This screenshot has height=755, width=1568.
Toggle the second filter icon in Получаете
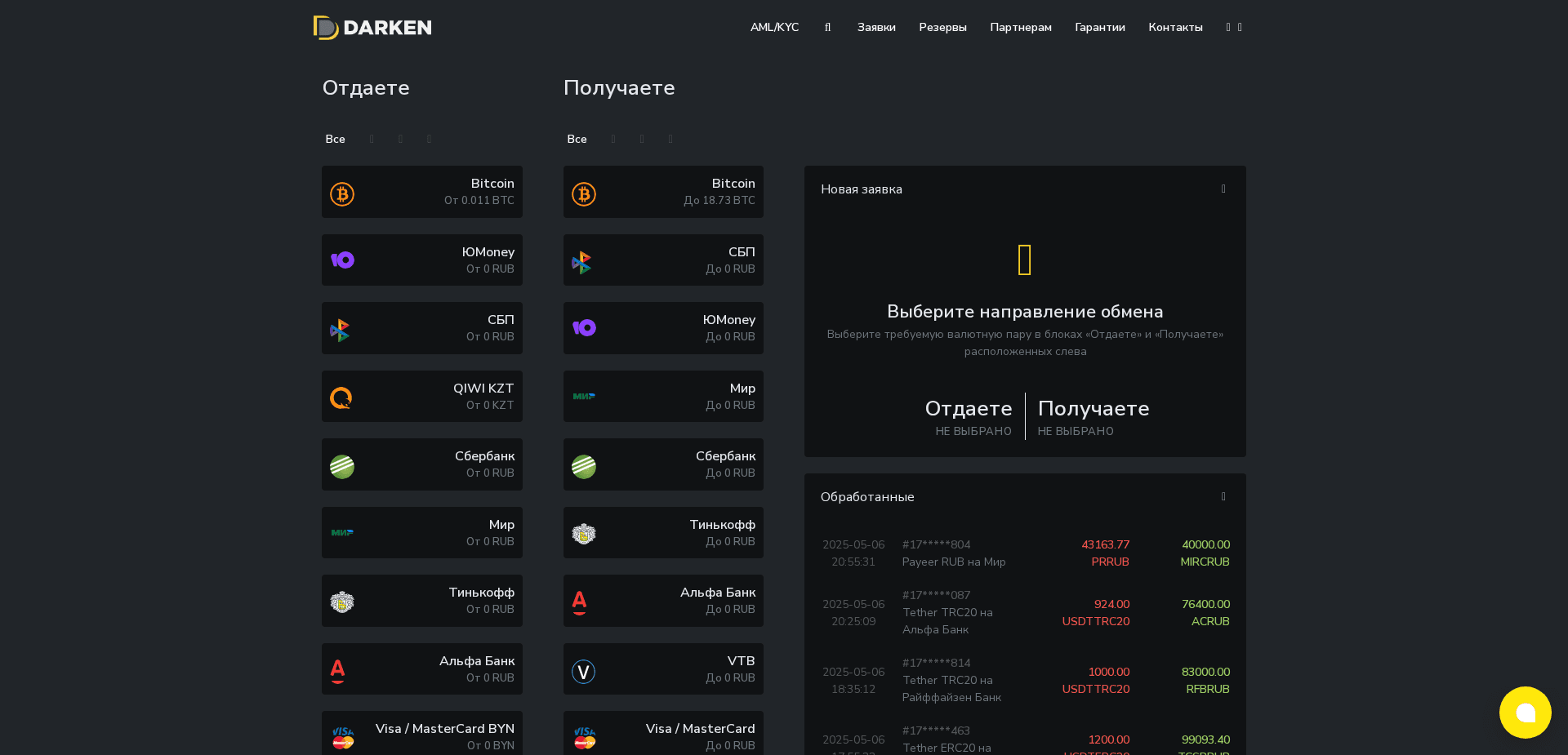[x=642, y=139]
